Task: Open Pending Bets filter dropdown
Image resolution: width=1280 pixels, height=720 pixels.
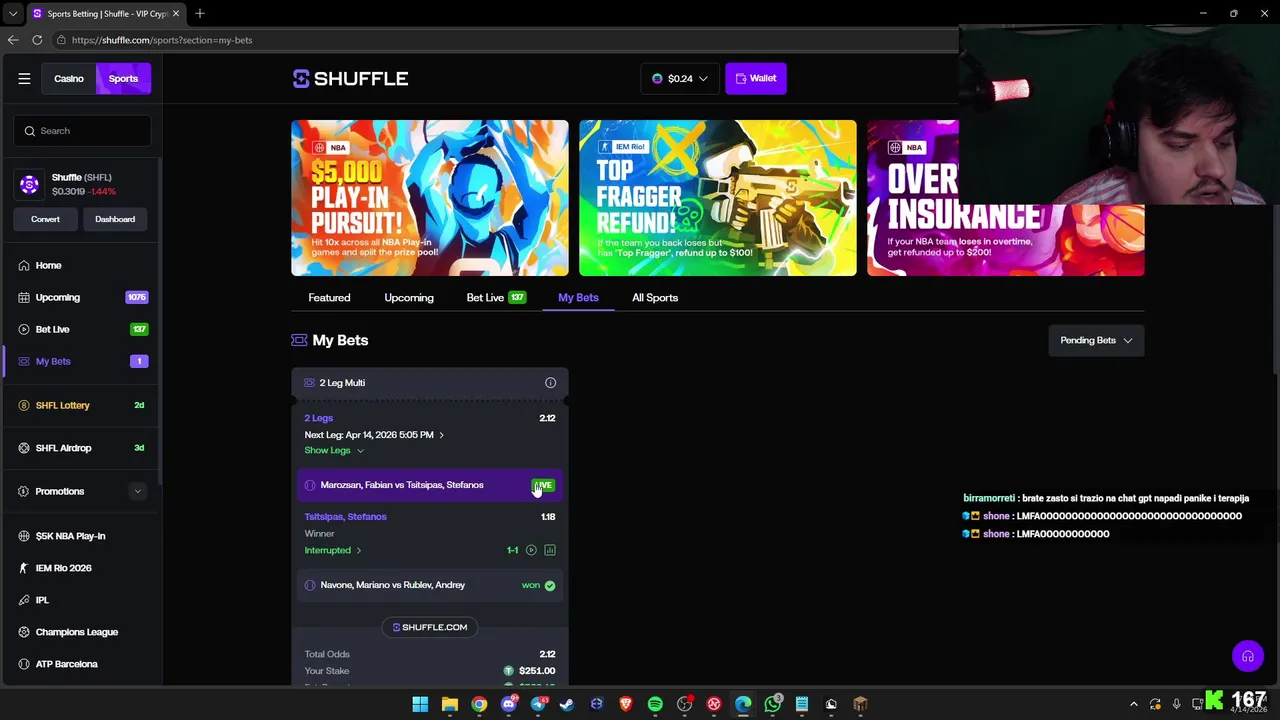Action: click(1096, 340)
